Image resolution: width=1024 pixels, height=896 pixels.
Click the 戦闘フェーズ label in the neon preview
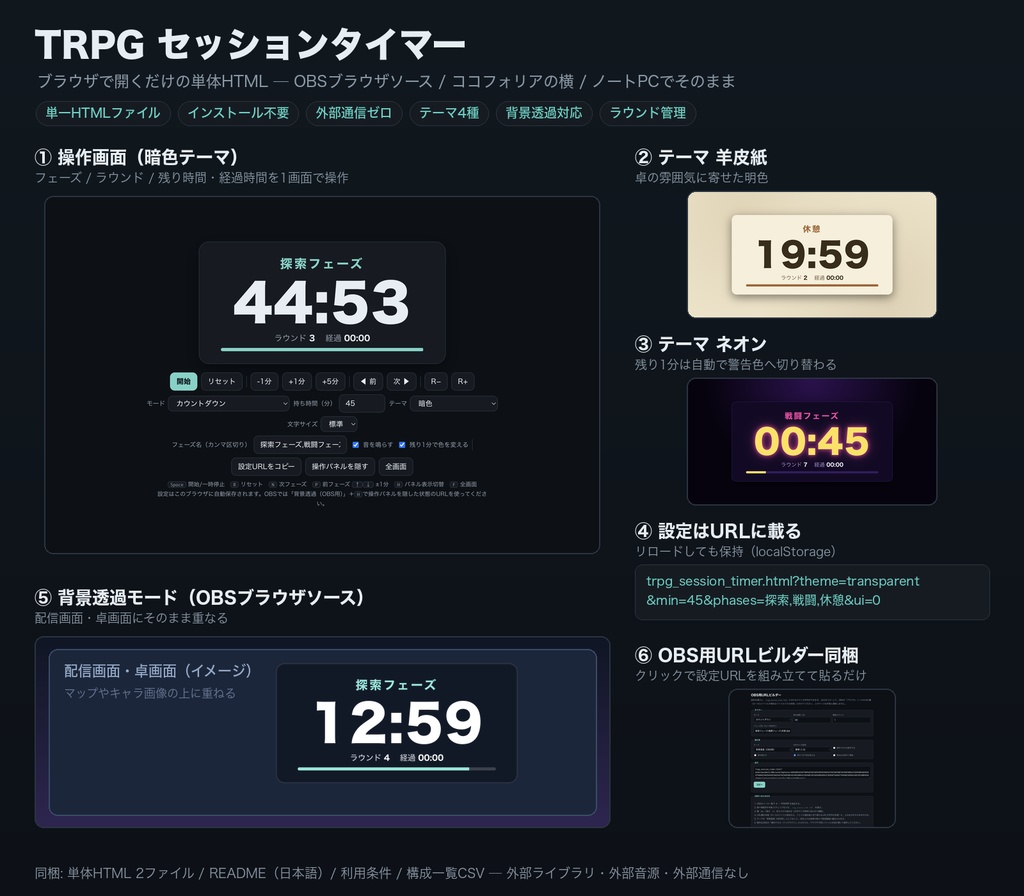812,415
